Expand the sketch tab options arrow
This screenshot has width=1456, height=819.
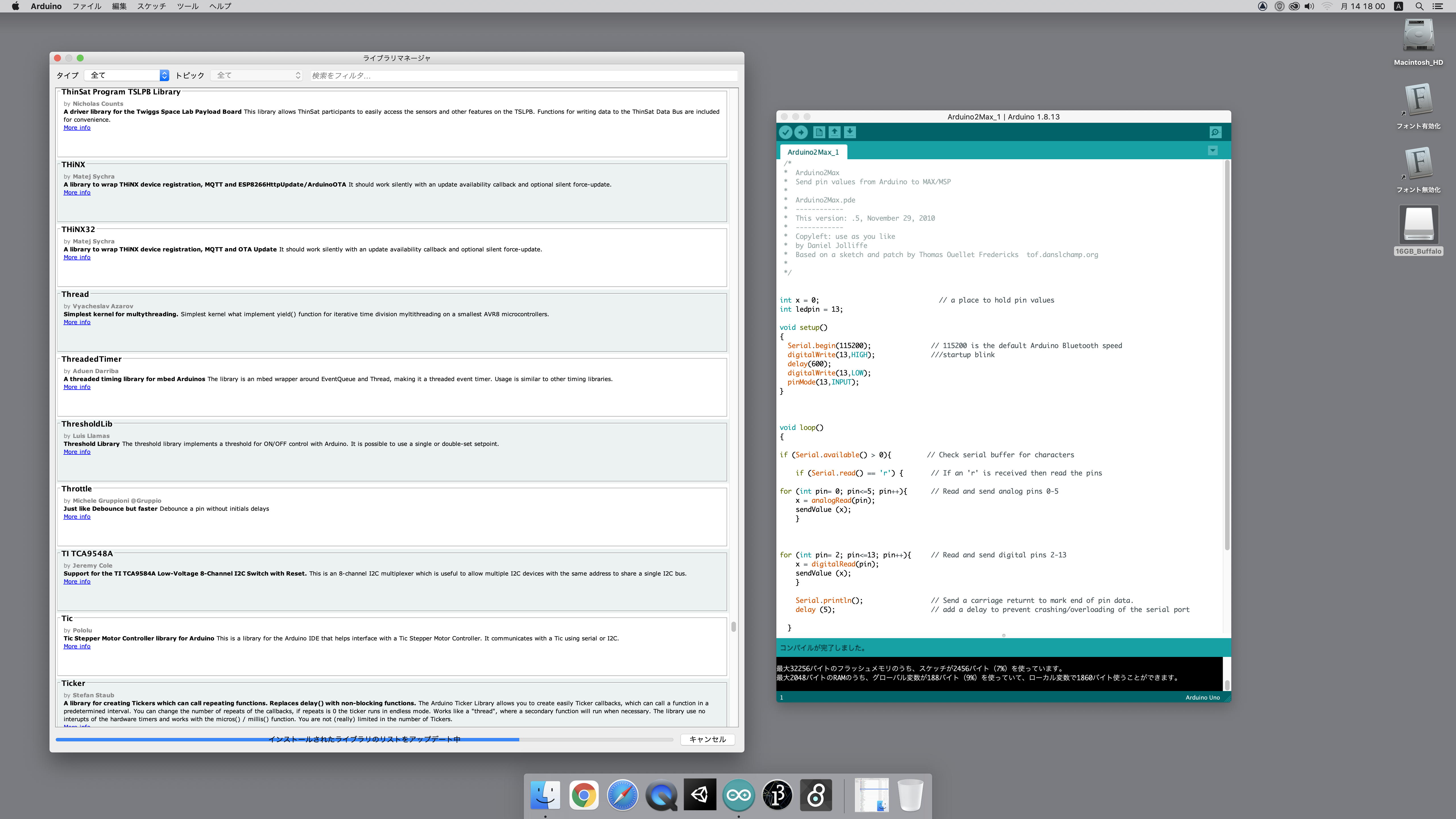pyautogui.click(x=1212, y=150)
